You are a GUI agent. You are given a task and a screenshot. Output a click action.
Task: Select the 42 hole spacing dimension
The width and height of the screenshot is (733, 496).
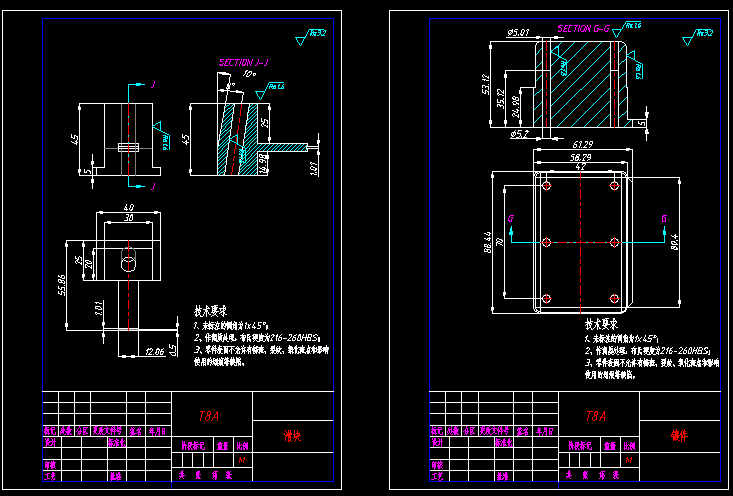(x=581, y=166)
